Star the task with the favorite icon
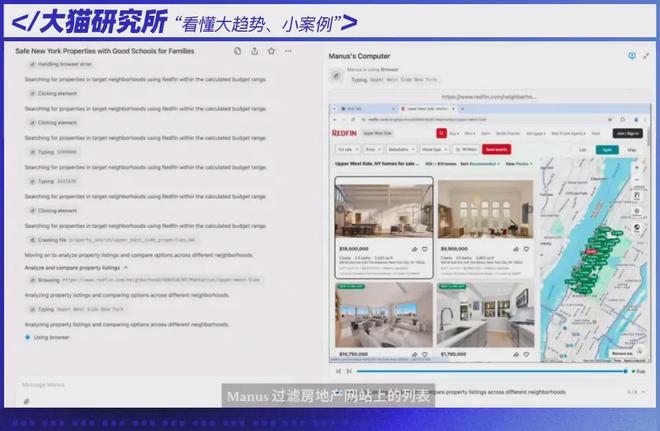This screenshot has height=431, width=660. (271, 51)
